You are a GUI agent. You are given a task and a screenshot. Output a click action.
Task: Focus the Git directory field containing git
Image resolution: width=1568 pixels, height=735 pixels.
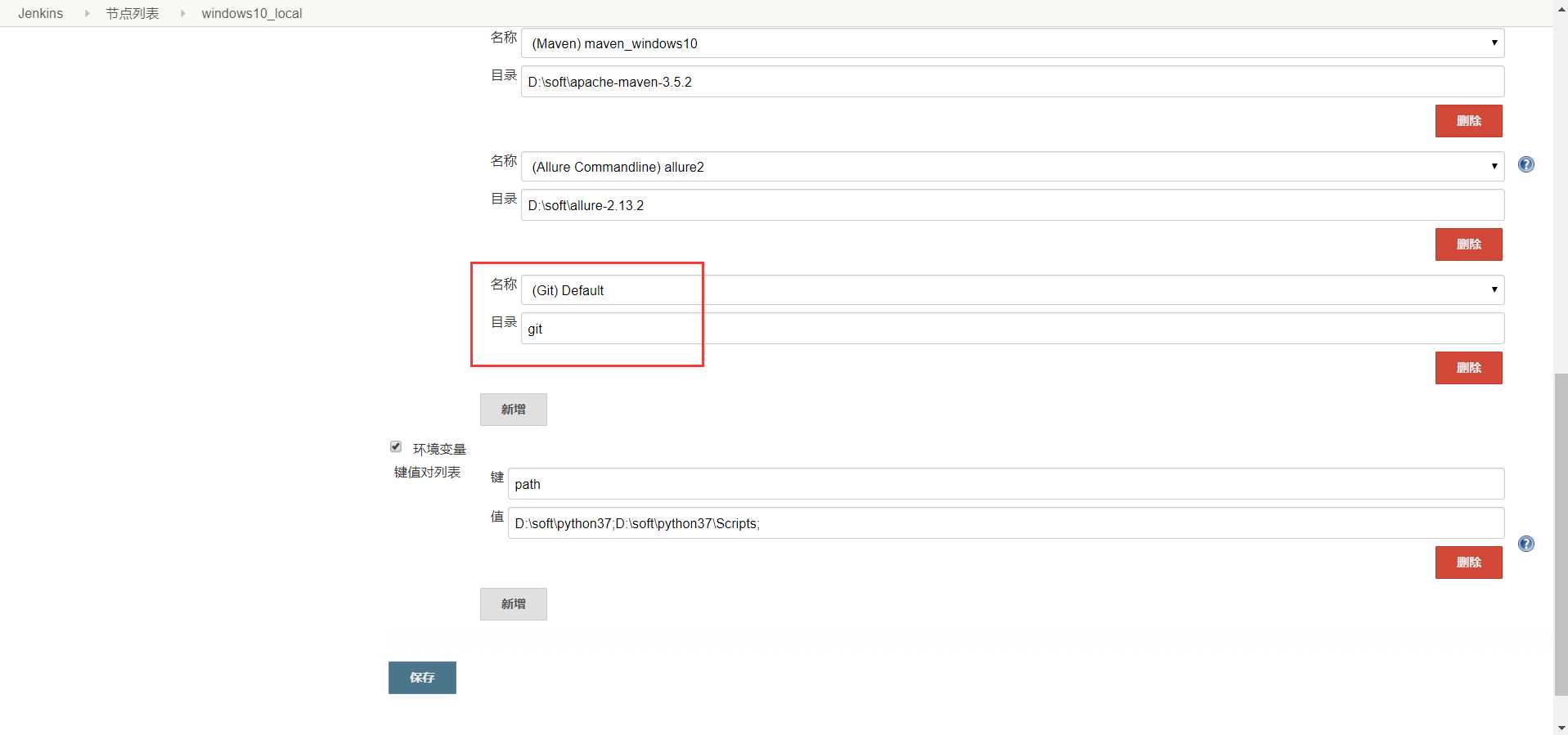[x=1013, y=329]
